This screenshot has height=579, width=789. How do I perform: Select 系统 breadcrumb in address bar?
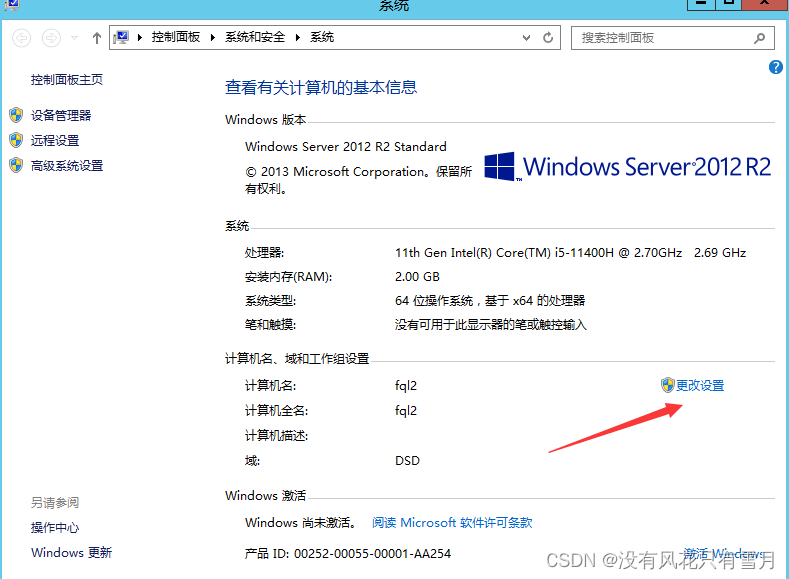coord(322,37)
